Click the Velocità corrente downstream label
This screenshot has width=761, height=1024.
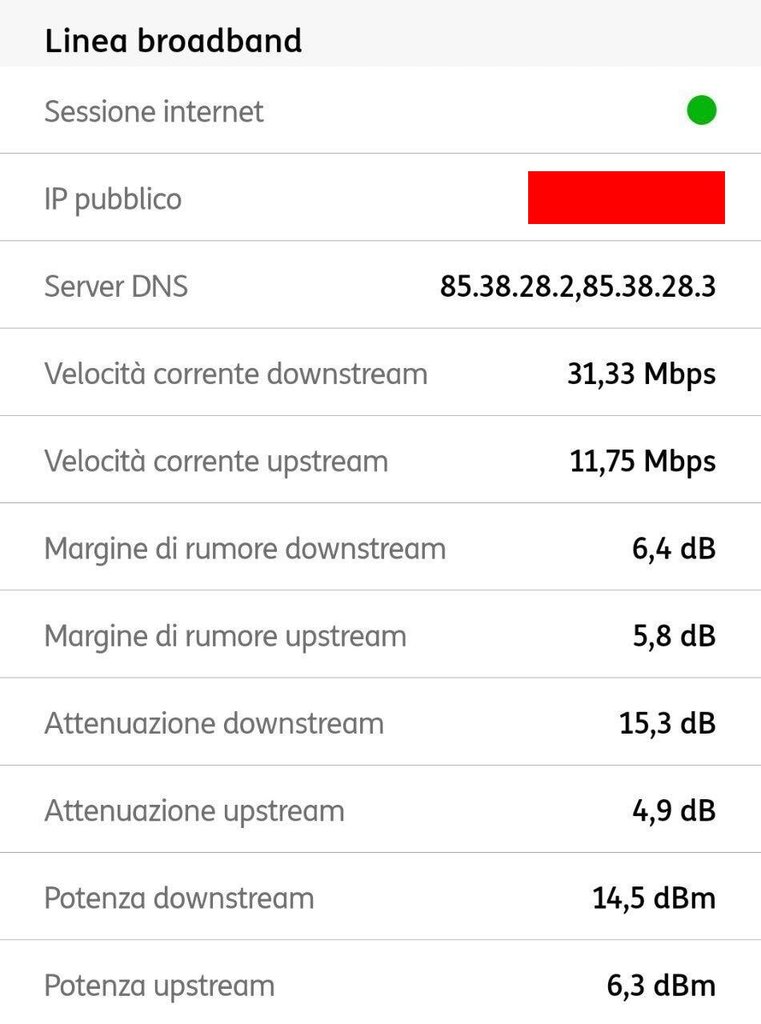236,374
